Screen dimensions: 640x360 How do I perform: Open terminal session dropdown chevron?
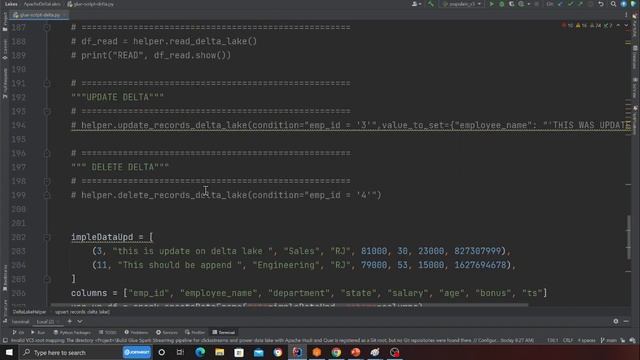tap(80, 322)
